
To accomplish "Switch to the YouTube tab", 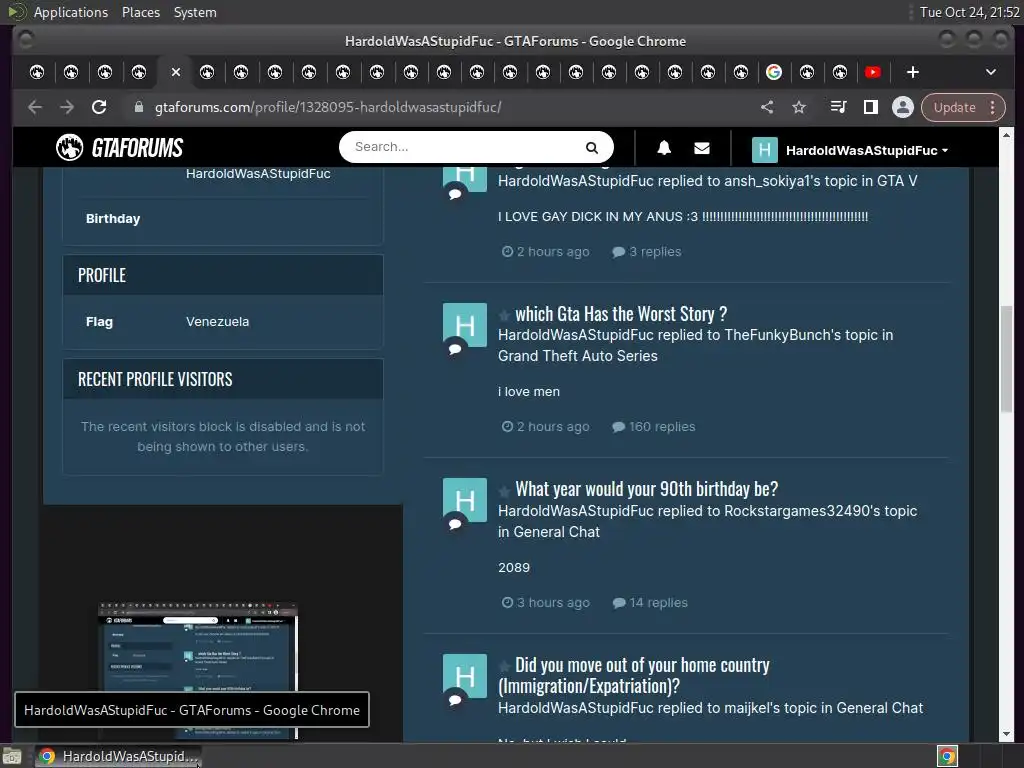I will click(872, 72).
